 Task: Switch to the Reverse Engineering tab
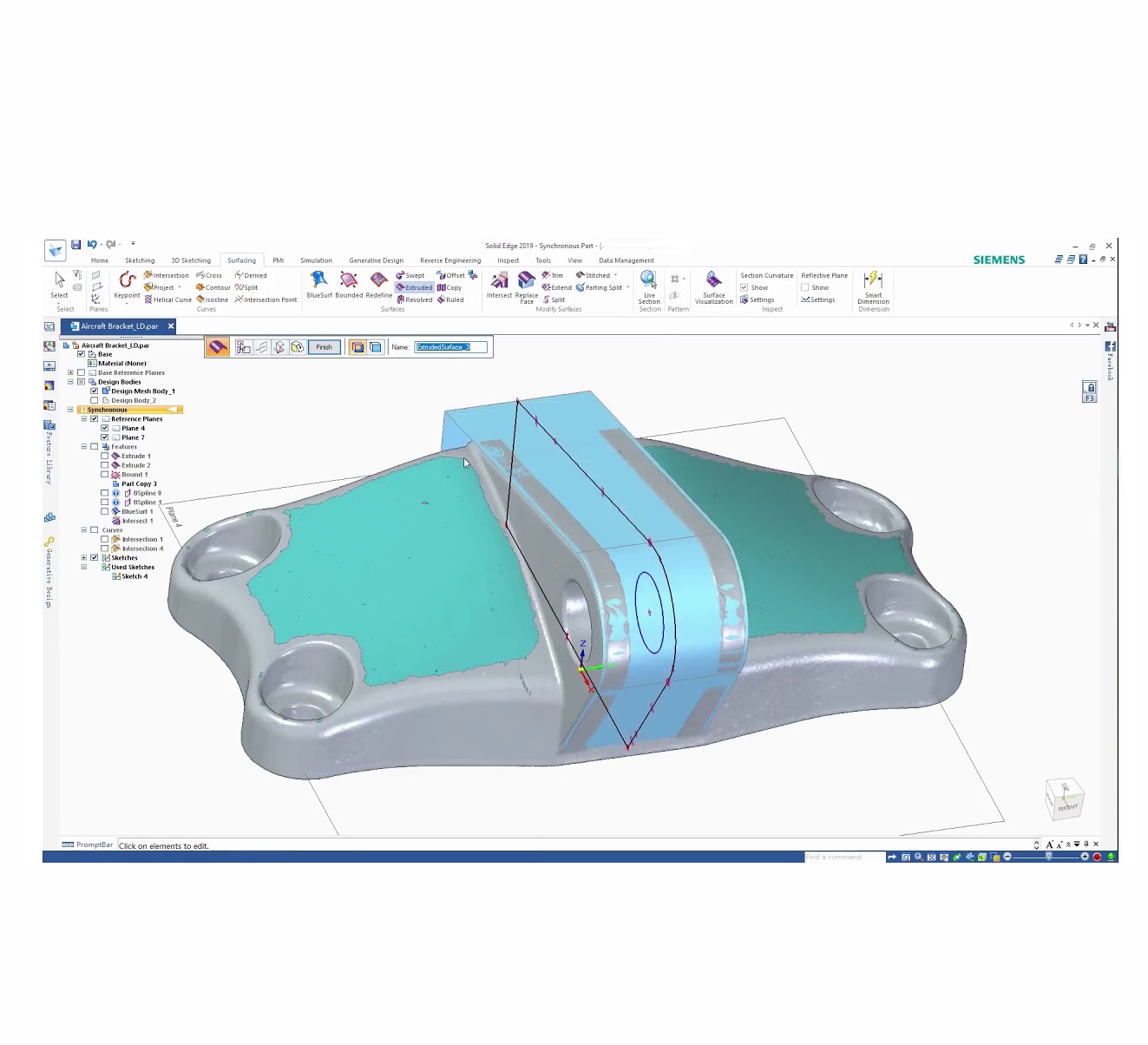click(x=449, y=260)
